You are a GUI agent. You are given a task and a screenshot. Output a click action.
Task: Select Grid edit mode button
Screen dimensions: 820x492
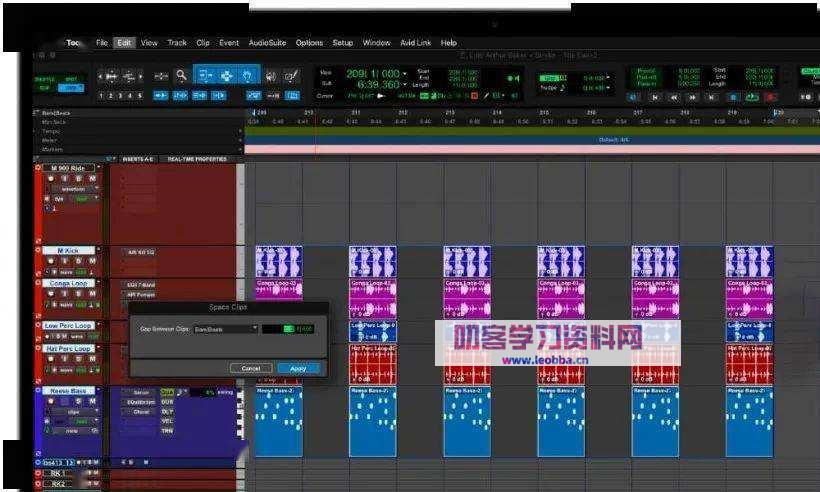71,88
